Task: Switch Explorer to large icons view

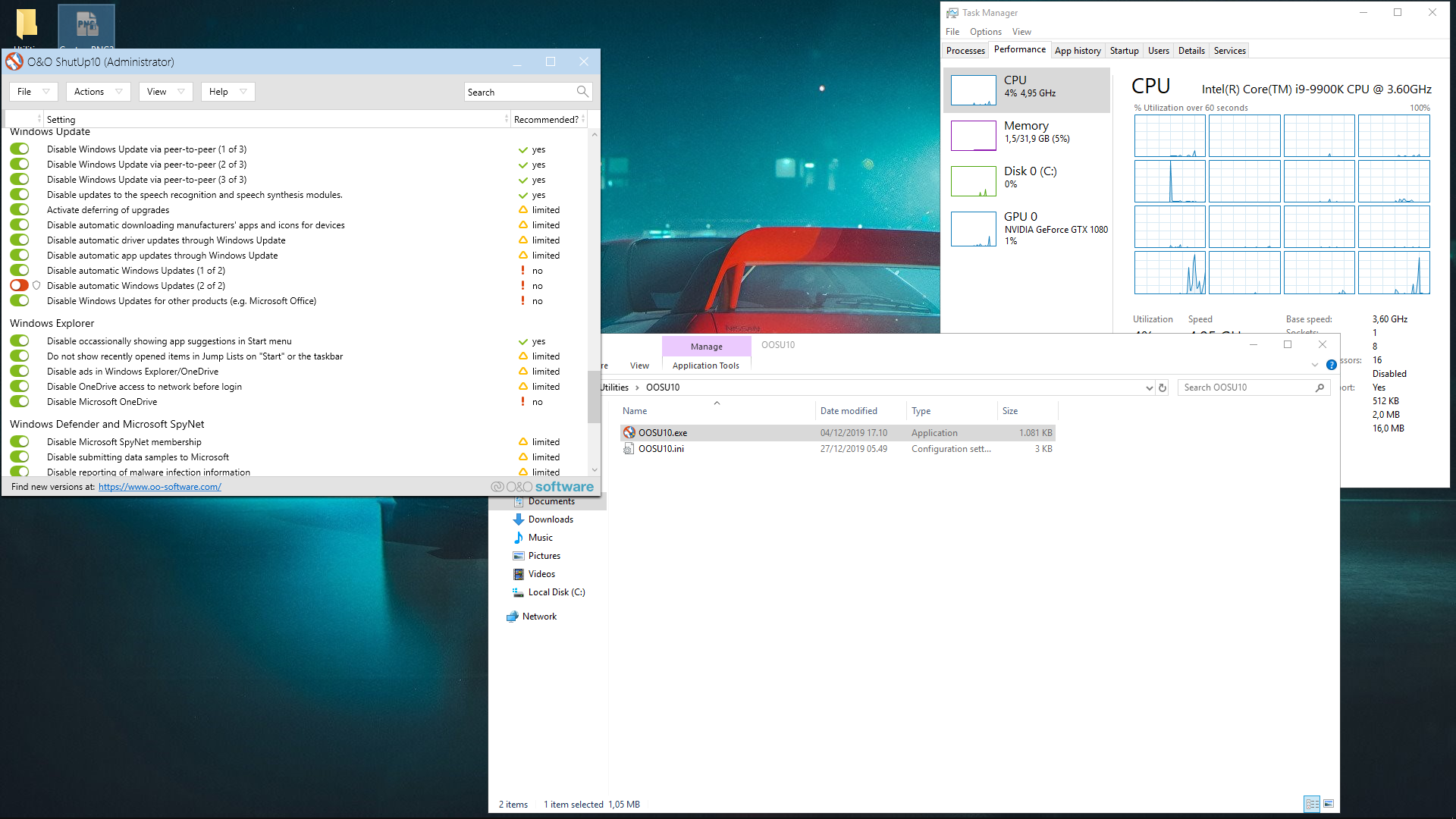Action: 1329,804
